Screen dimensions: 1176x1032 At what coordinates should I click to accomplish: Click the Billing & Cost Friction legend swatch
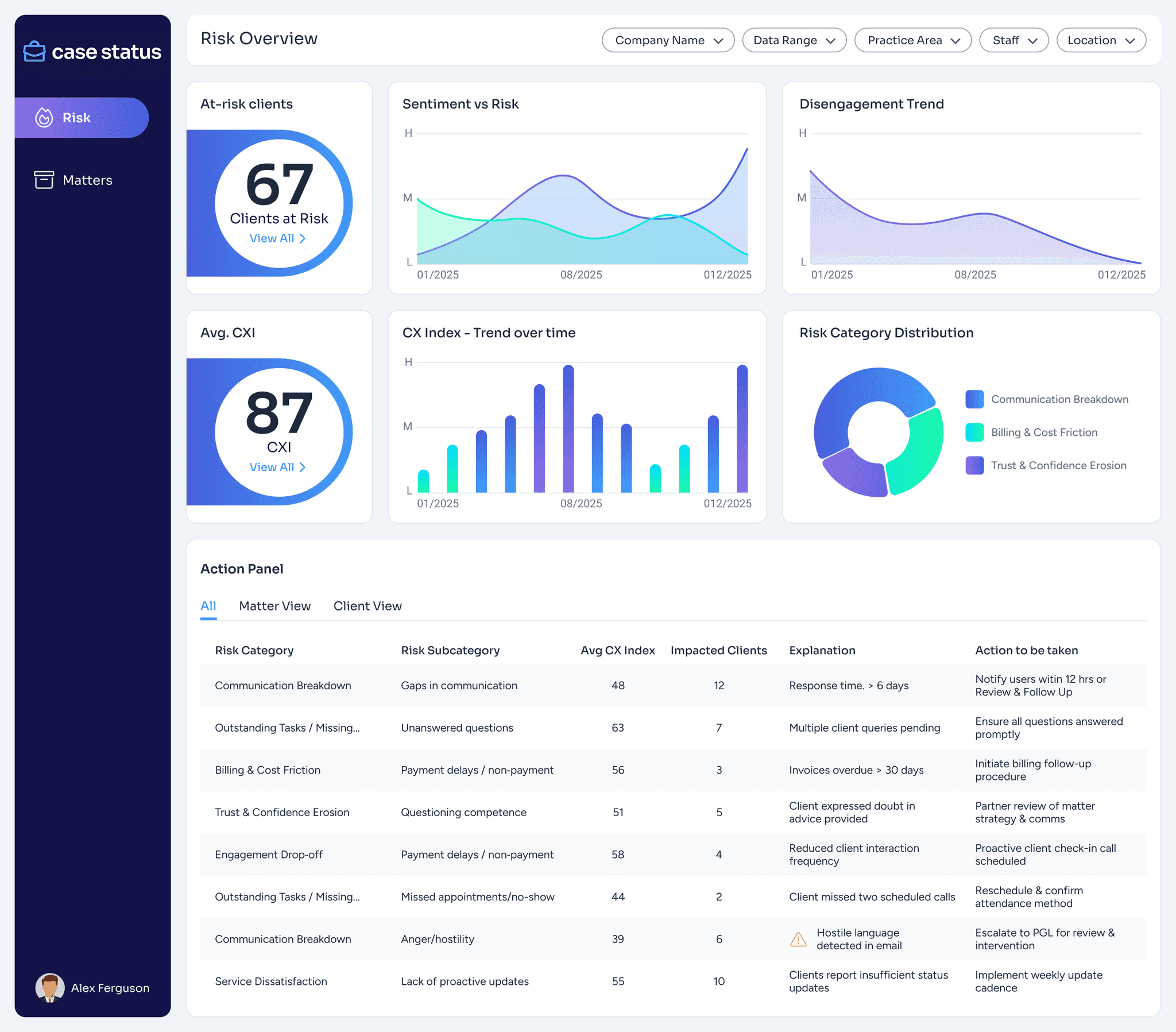pyautogui.click(x=974, y=432)
